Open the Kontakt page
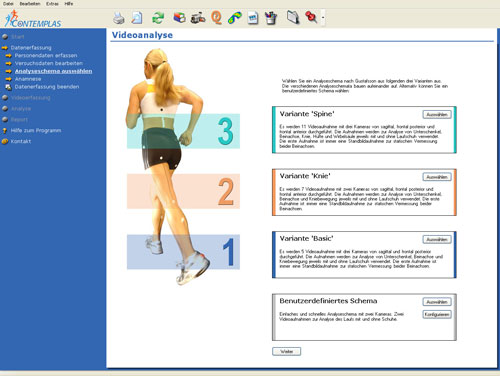This screenshot has width=500, height=376. [21, 141]
